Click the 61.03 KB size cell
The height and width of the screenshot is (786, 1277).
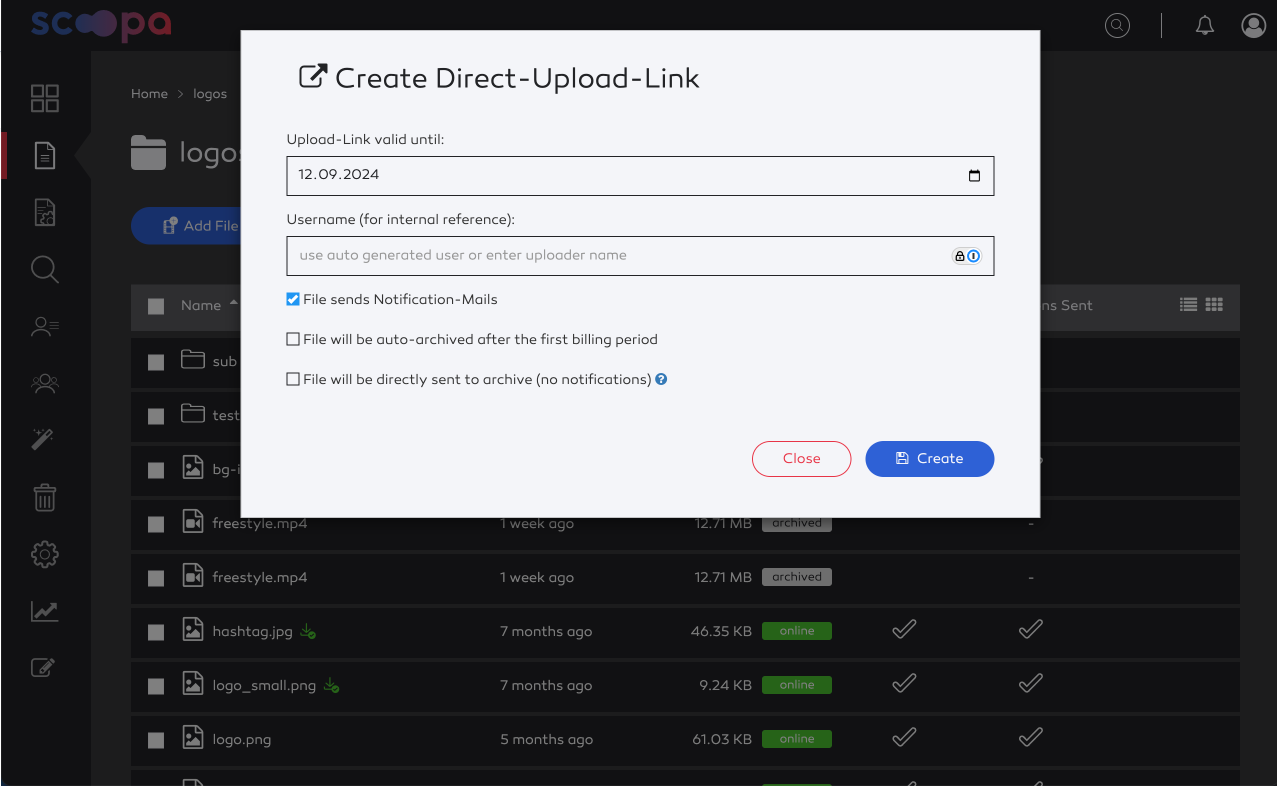[721, 740]
